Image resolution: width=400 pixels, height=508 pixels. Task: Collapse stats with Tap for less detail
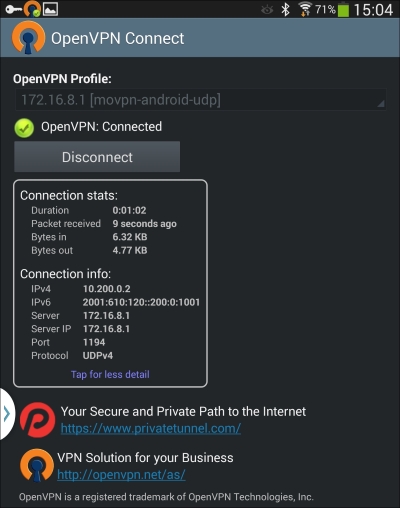(x=110, y=374)
